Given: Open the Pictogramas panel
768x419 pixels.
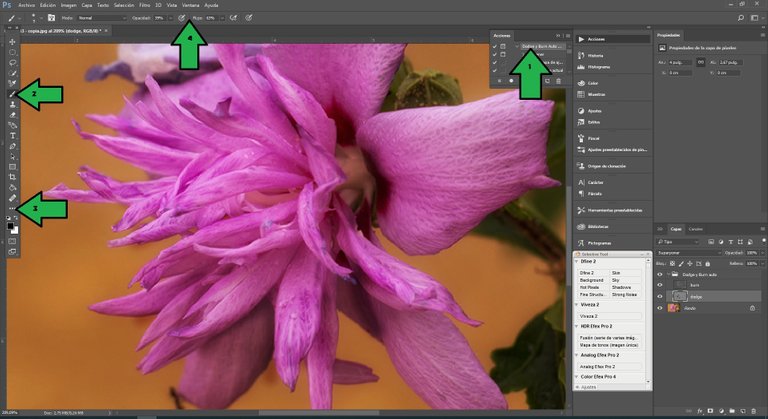Looking at the screenshot, I should click(x=599, y=243).
